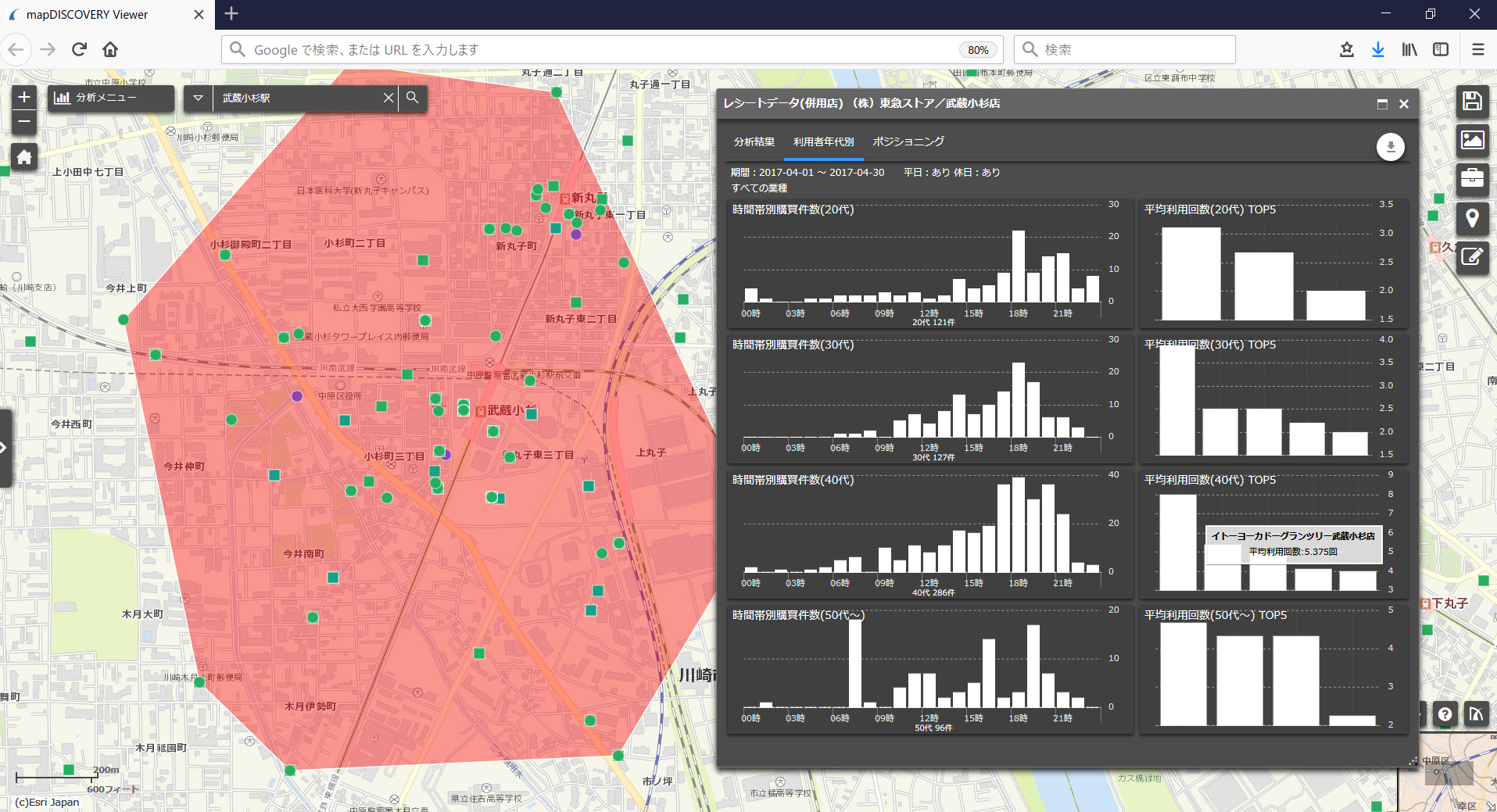Download the receipt data results
Viewport: 1497px width, 812px height.
pos(1390,147)
